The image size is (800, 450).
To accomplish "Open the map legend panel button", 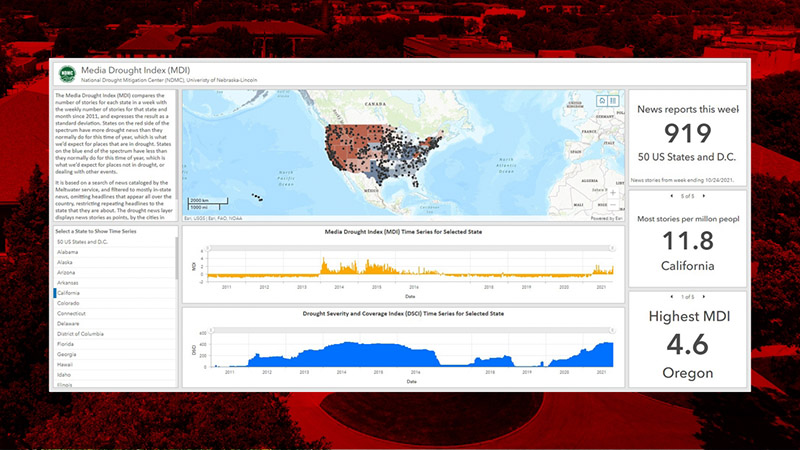I will click(x=614, y=101).
